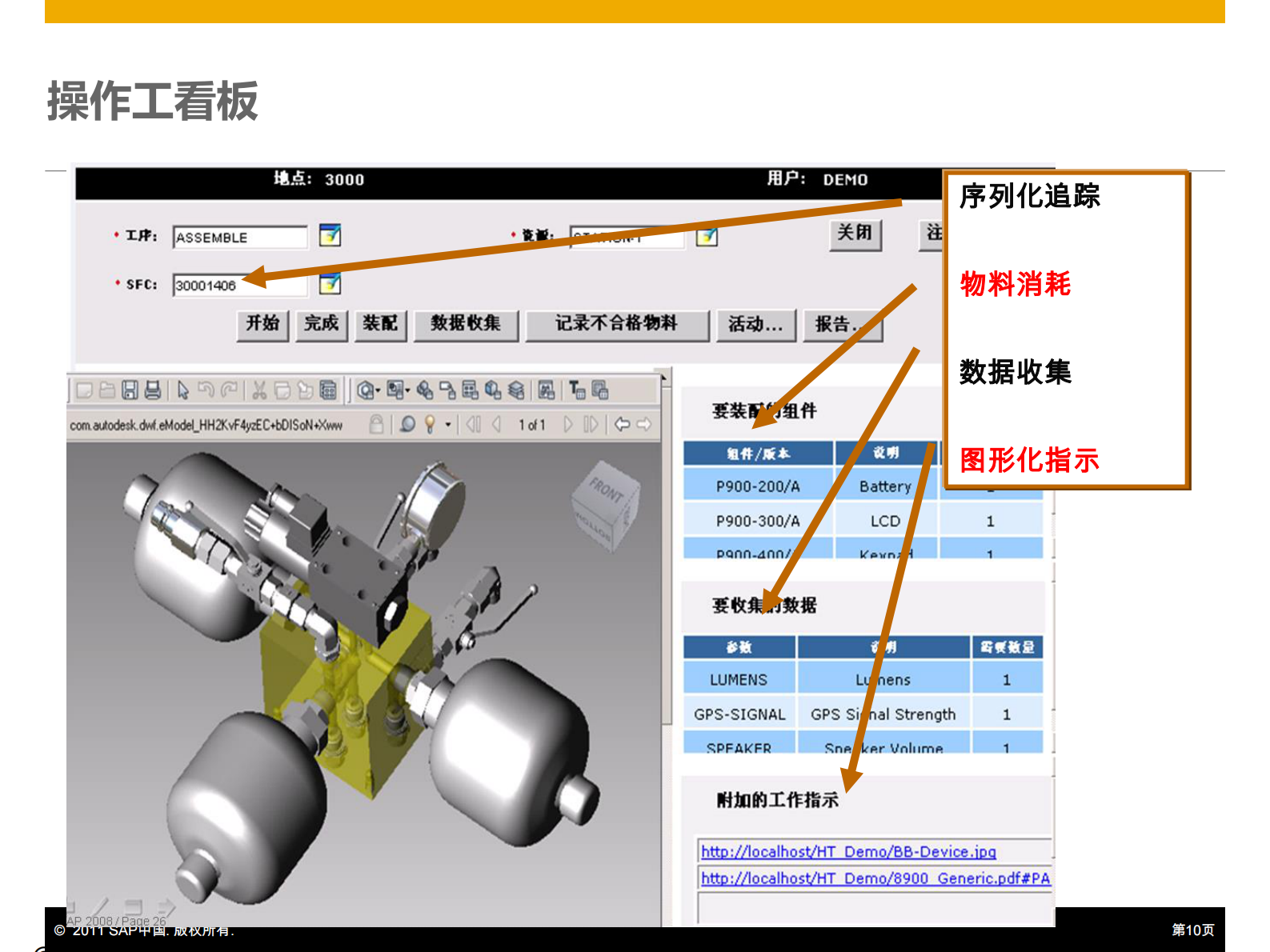Click the model view hexagon icon

[x=365, y=390]
